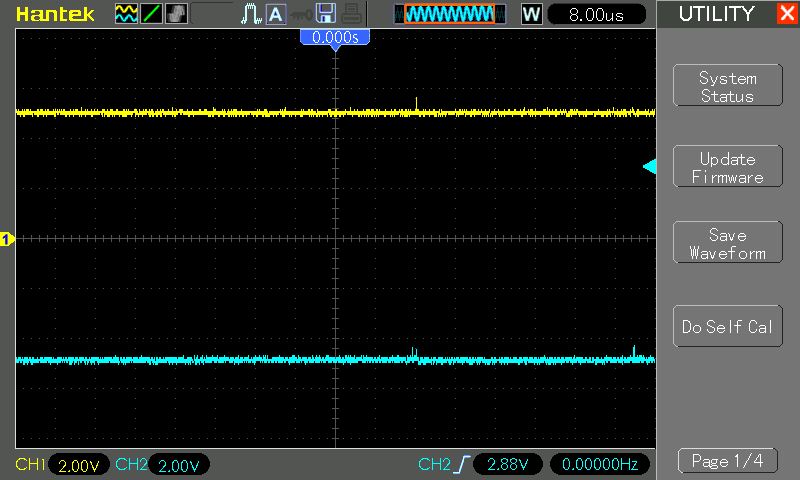The width and height of the screenshot is (800, 480).
Task: Select Save Waveform option
Action: 727,243
